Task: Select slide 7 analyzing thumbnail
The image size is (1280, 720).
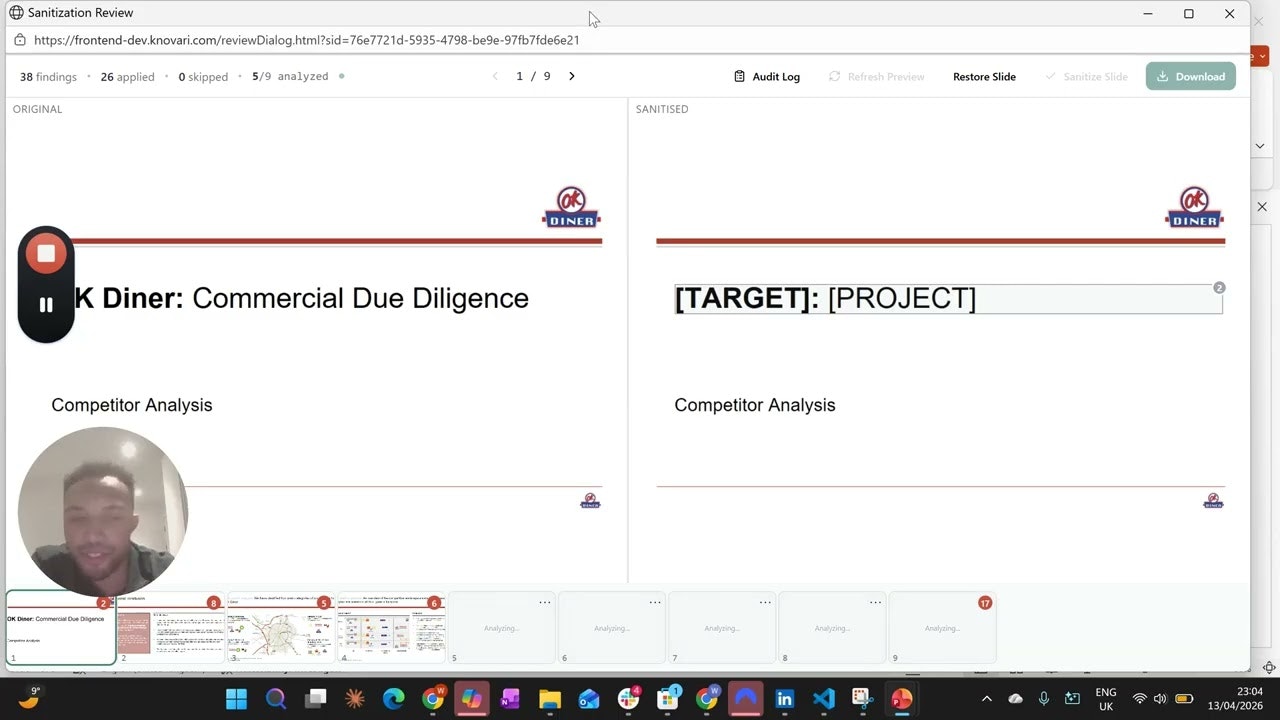Action: pyautogui.click(x=721, y=628)
